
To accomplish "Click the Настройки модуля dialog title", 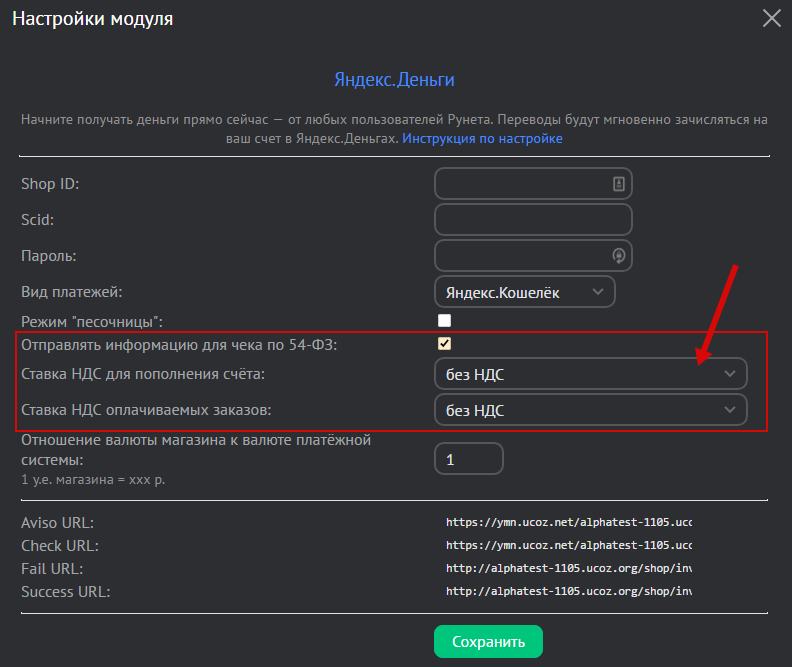I will (92, 19).
